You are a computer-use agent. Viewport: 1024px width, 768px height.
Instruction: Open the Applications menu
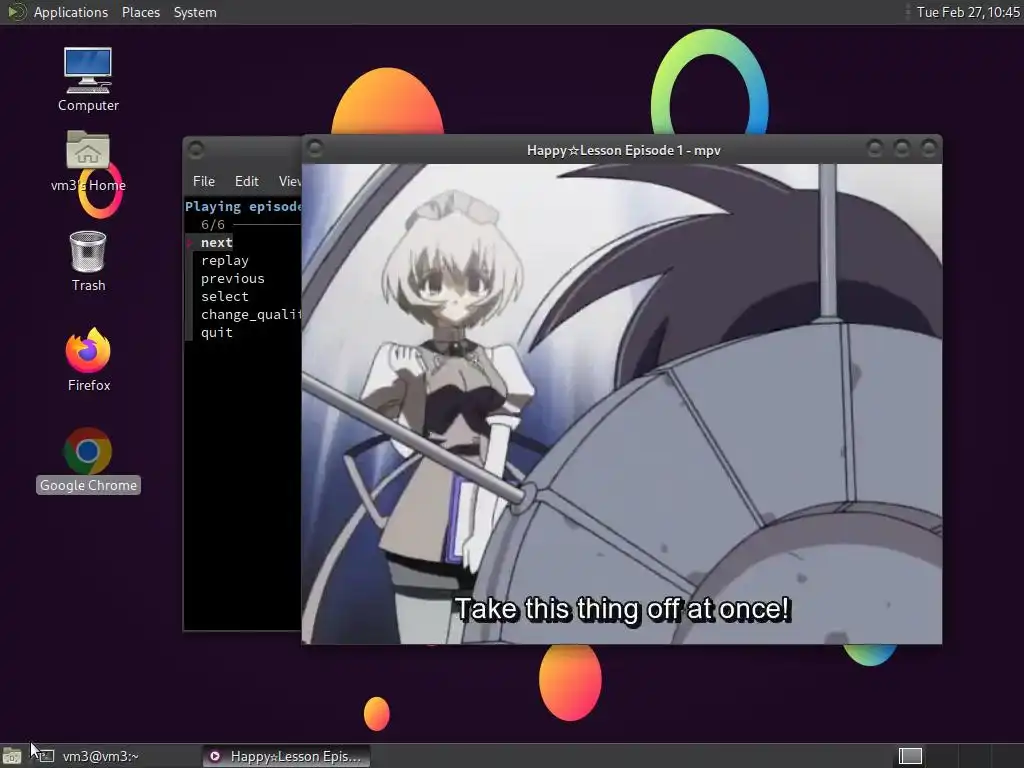pyautogui.click(x=71, y=12)
